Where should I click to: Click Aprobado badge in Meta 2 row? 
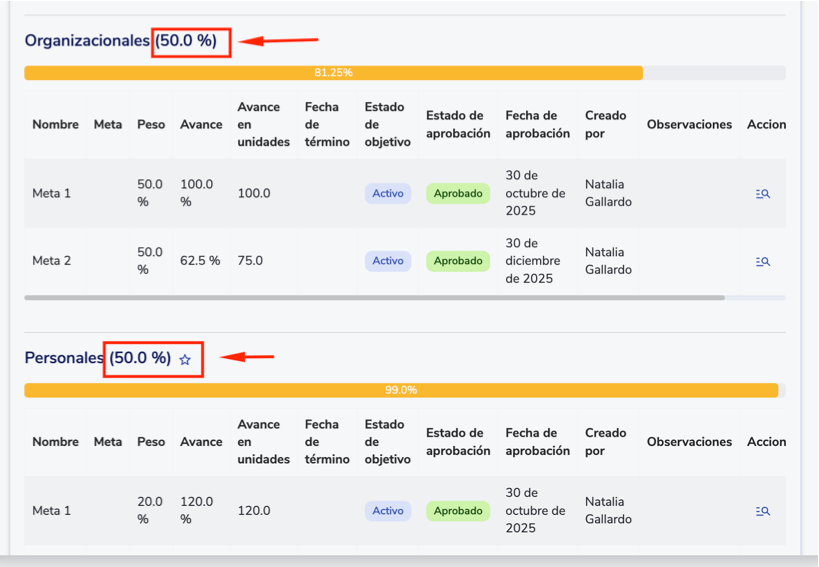[x=458, y=261]
